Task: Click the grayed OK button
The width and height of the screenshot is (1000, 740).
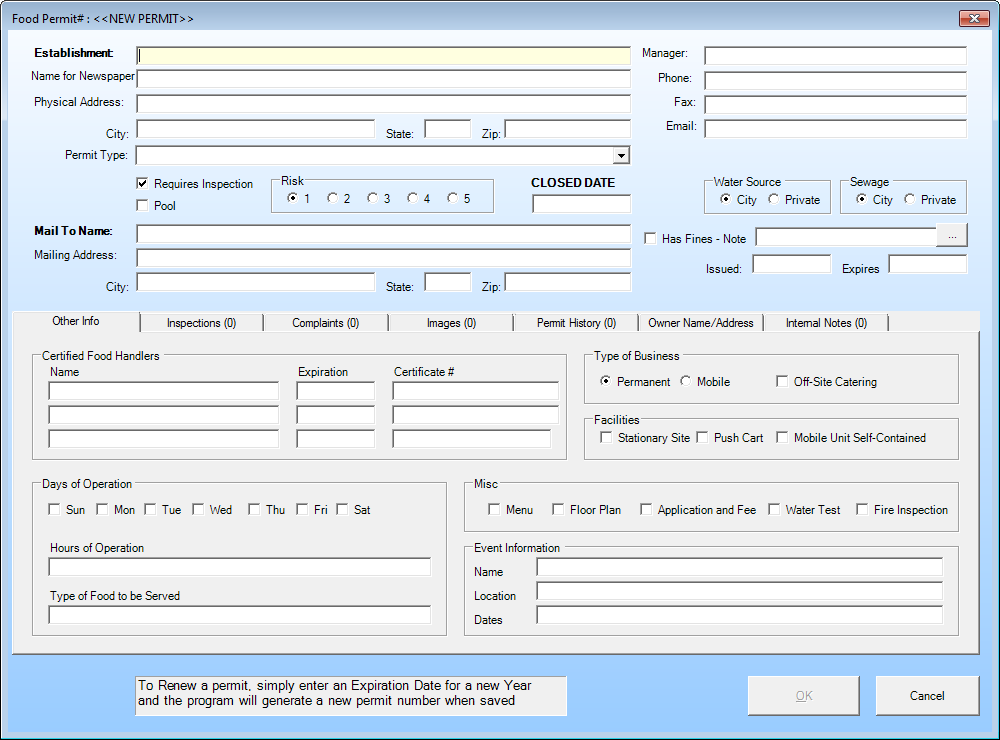Action: (x=804, y=695)
